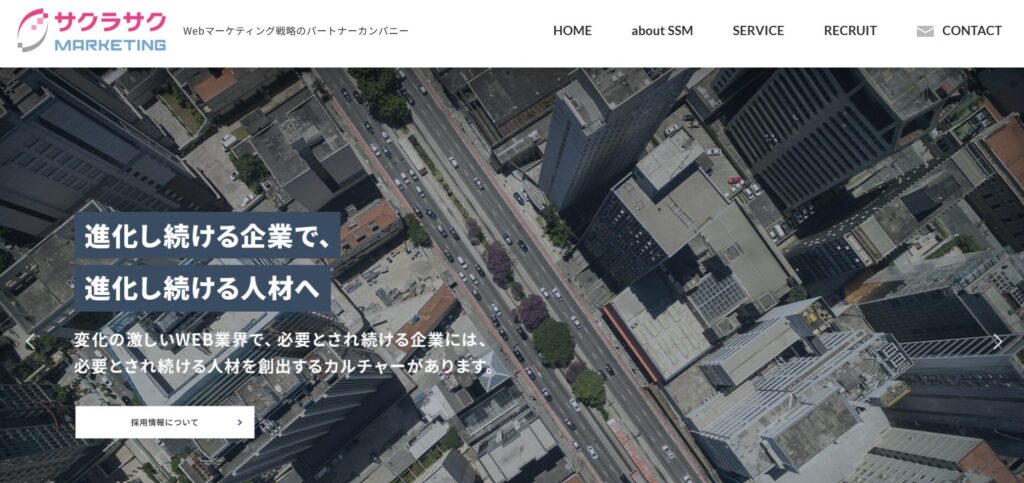Click the text line starting 変化の激しいWEB業界で
Image resolution: width=1024 pixels, height=483 pixels.
tap(280, 340)
